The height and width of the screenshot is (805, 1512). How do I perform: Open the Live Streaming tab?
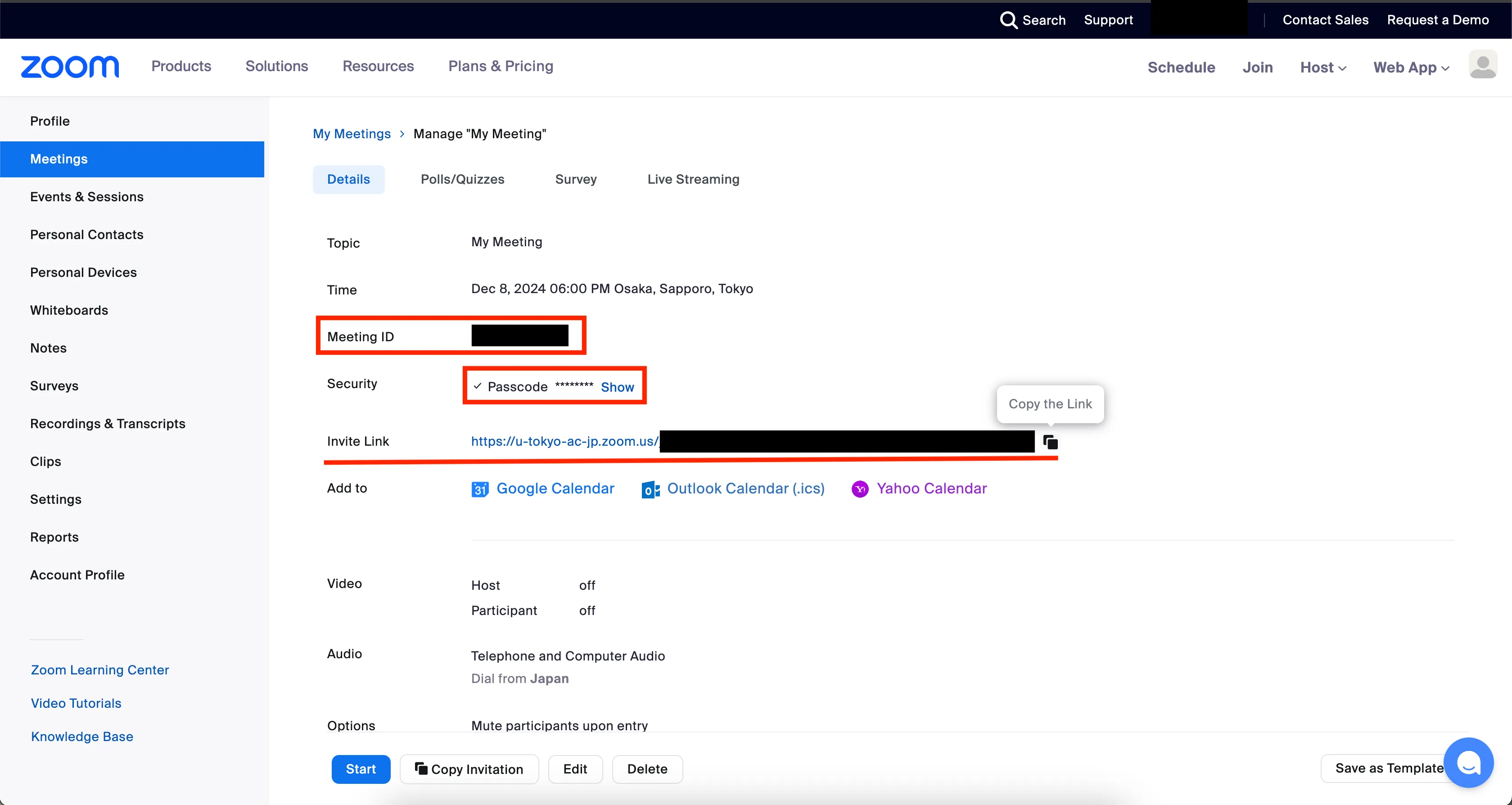[693, 179]
